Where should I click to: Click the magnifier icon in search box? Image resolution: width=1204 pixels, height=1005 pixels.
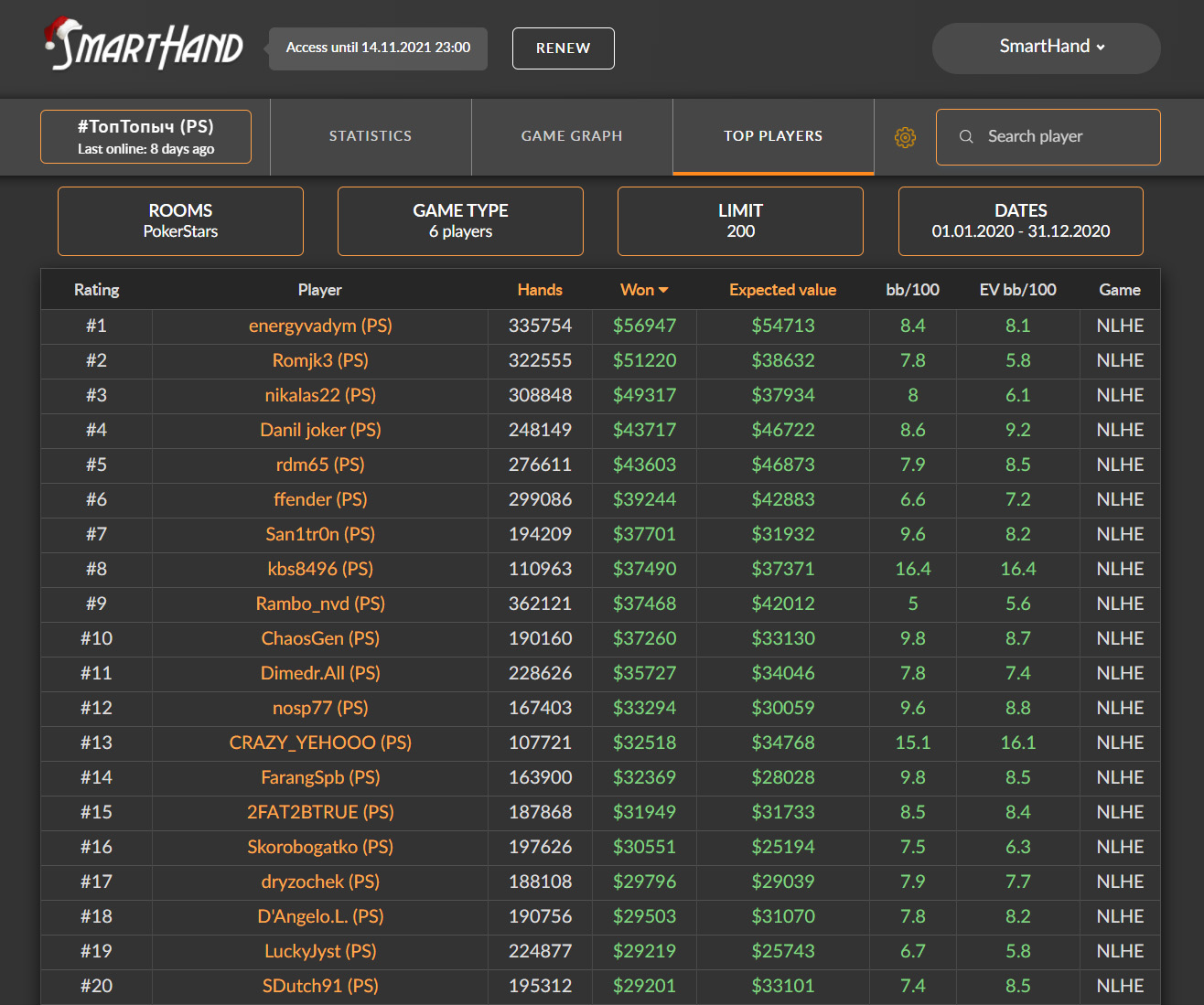coord(966,137)
